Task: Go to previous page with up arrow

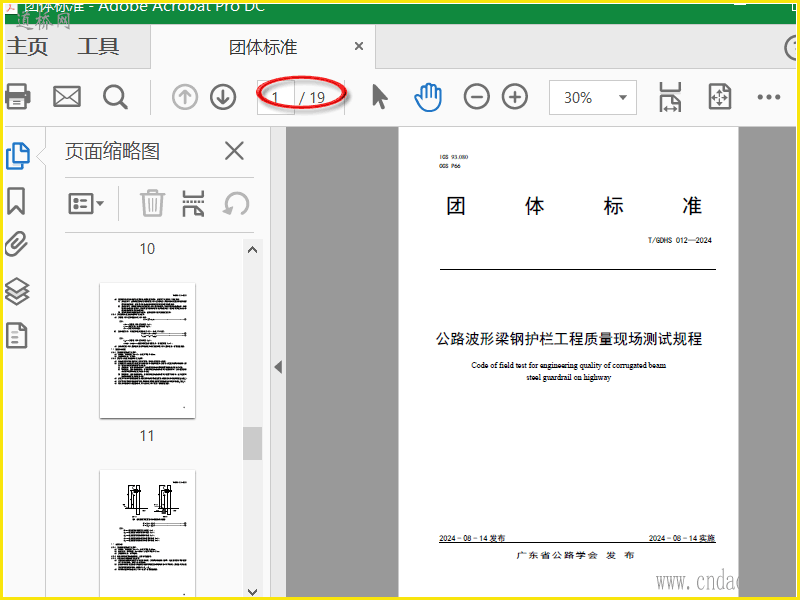Action: [x=185, y=97]
